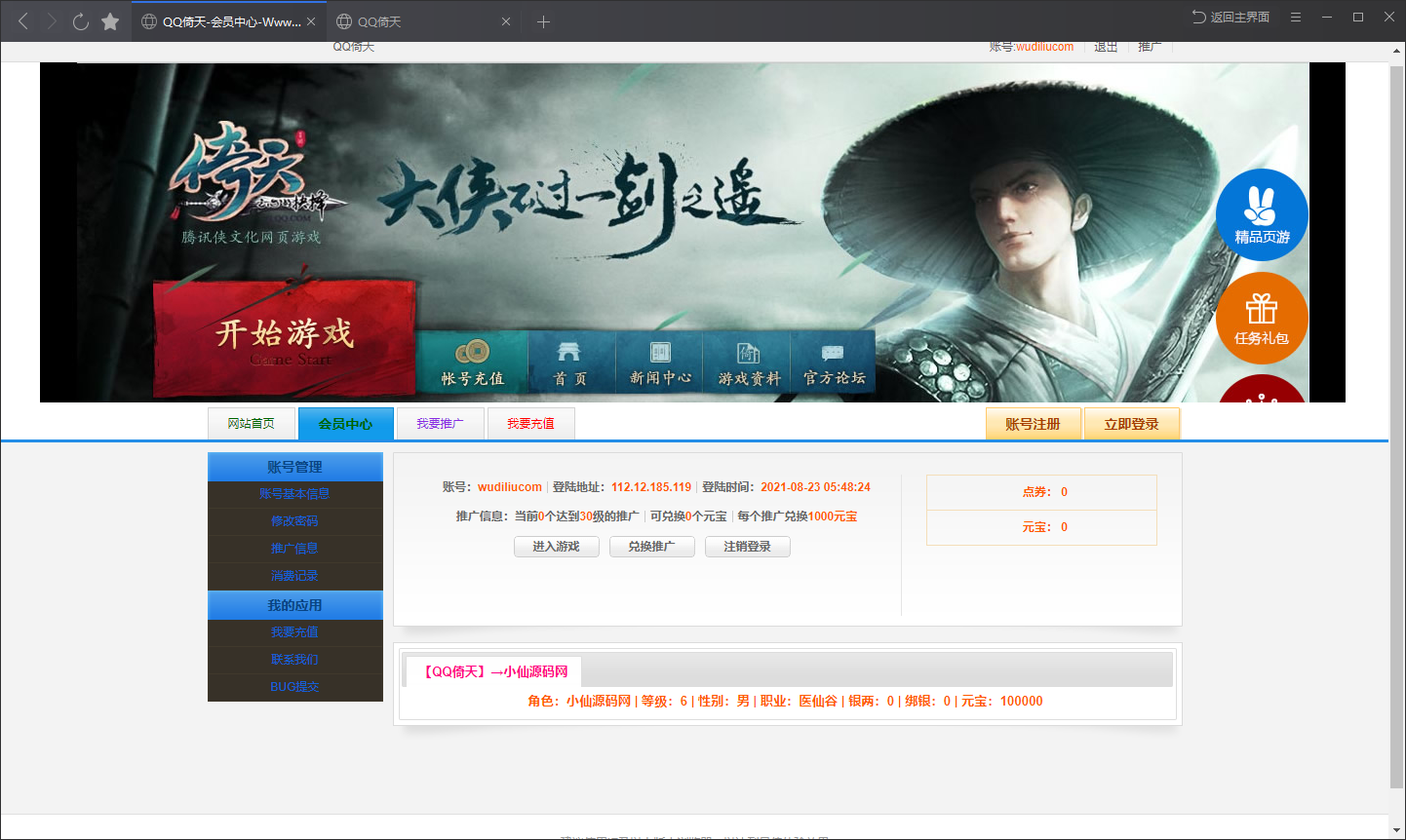Open 我要充值 in the sidebar
1406x840 pixels.
[294, 632]
